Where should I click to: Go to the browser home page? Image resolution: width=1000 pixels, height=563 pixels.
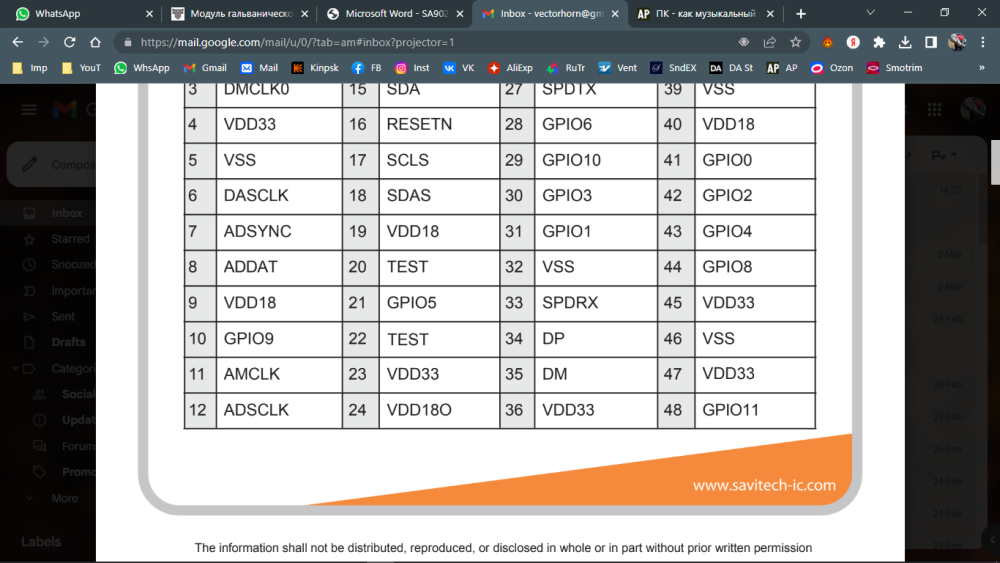95,43
